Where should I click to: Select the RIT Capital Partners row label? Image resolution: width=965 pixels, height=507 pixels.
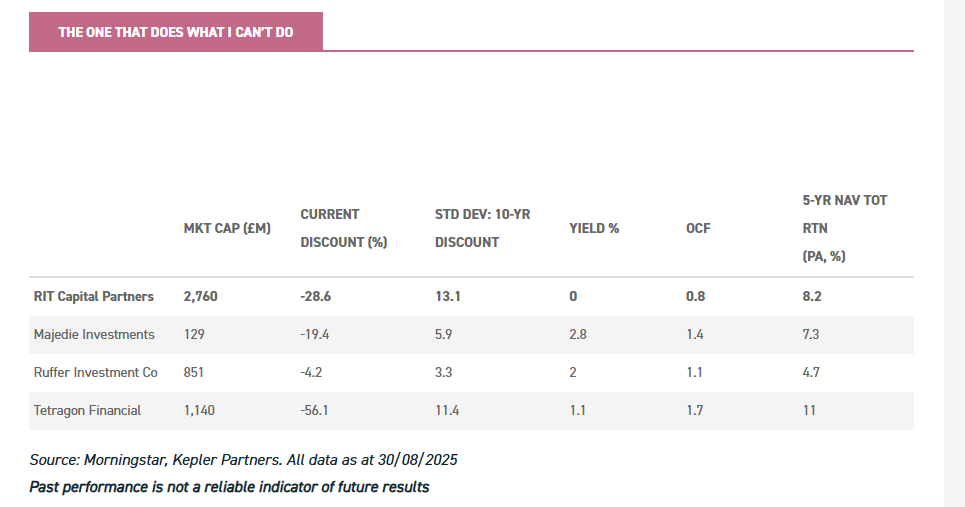point(94,296)
